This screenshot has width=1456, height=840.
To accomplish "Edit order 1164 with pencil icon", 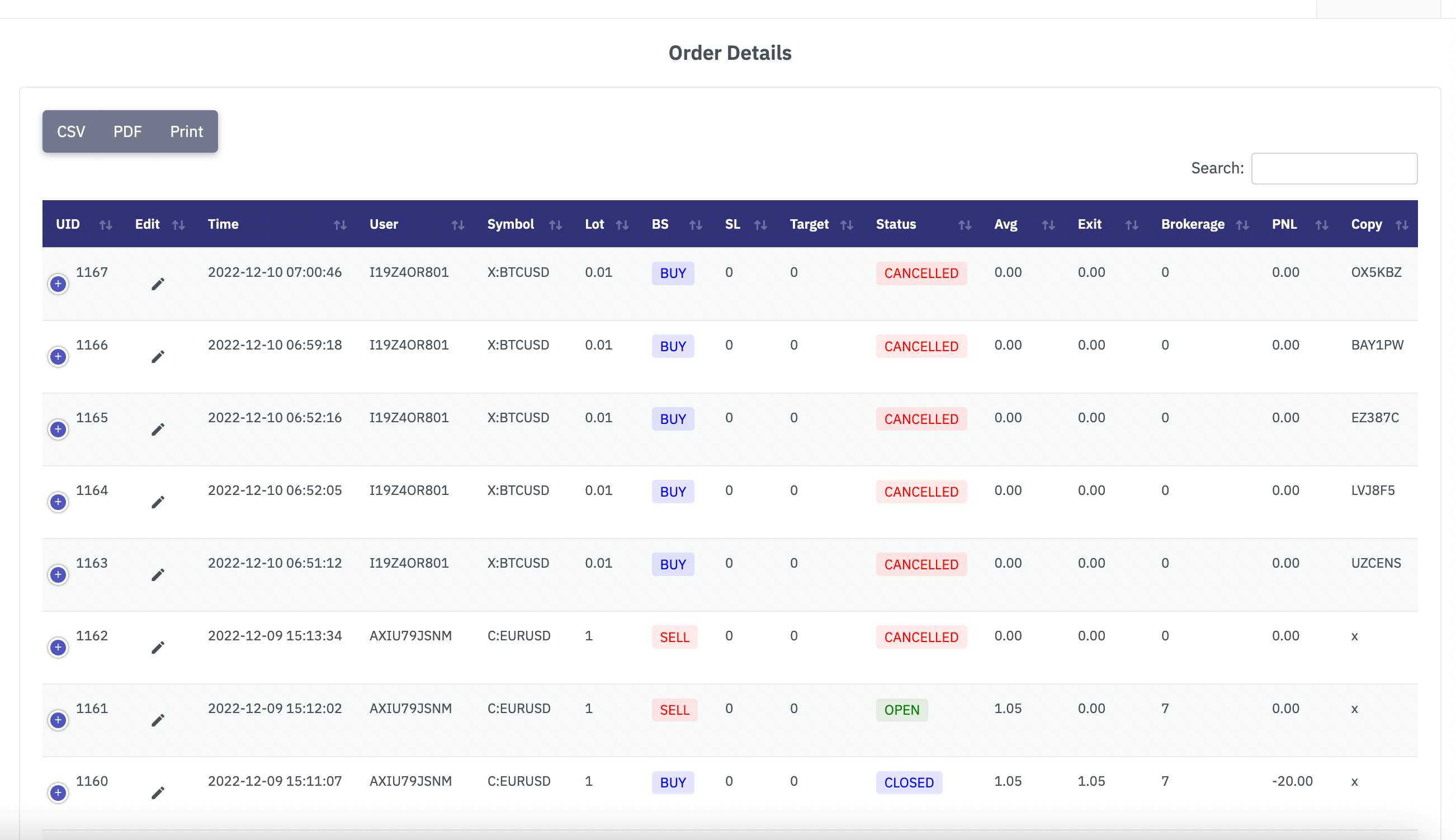I will click(158, 502).
